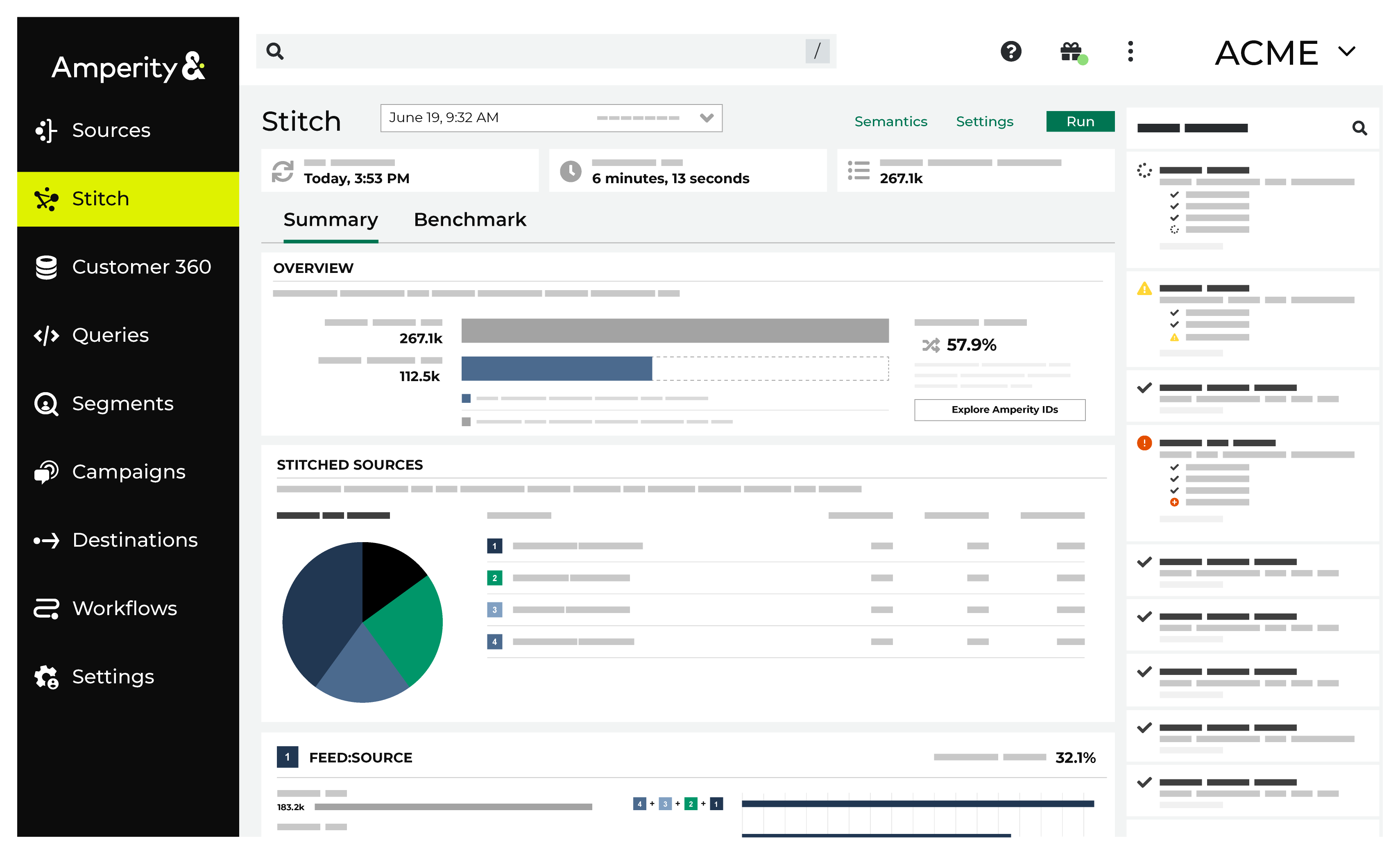1400x854 pixels.
Task: Click the refresh icon beside Today, 3:53 PM
Action: [x=282, y=171]
